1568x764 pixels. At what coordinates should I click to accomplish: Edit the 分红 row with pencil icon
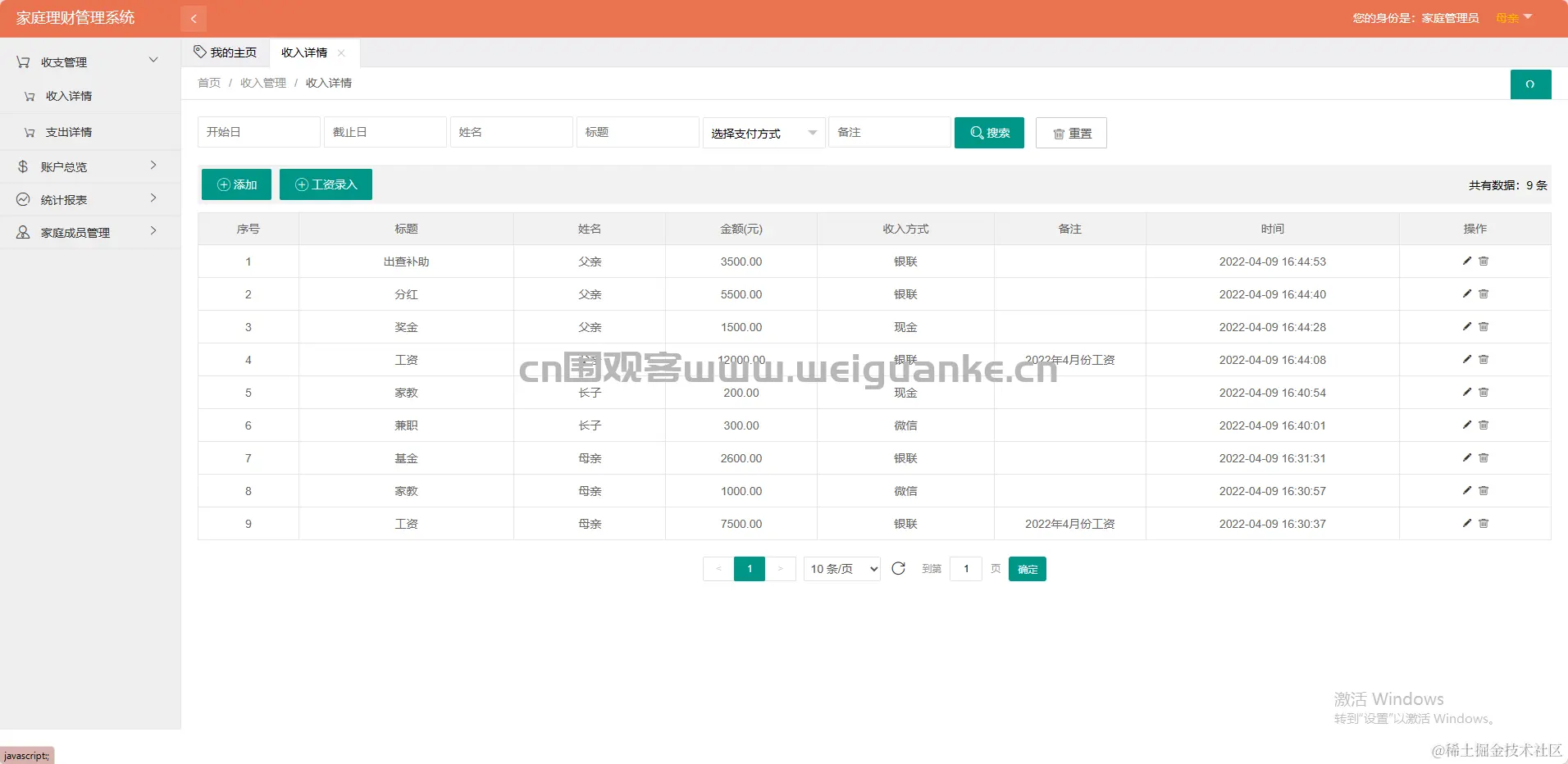pyautogui.click(x=1467, y=293)
